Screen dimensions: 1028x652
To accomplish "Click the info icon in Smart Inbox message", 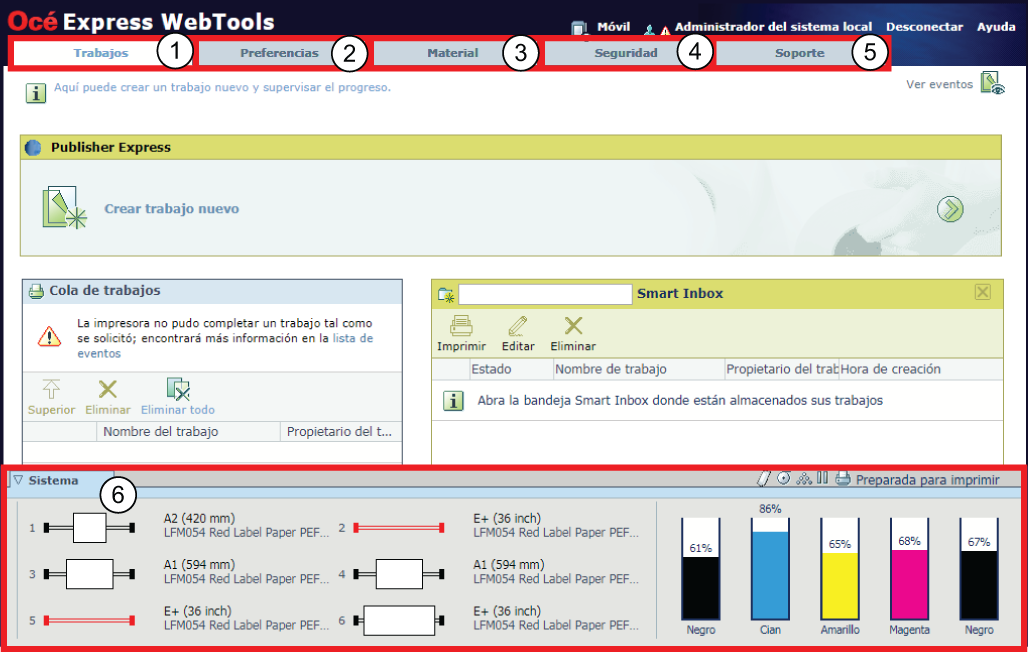I will 453,401.
